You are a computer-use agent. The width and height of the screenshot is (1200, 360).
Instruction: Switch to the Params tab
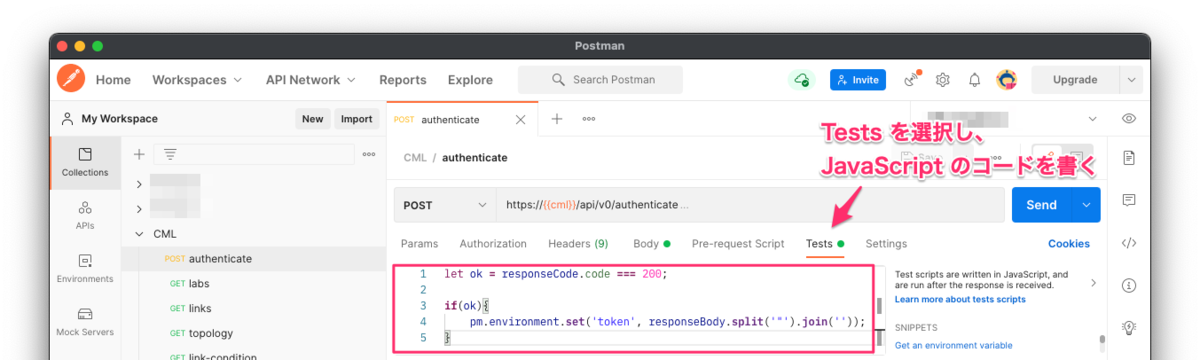point(419,244)
